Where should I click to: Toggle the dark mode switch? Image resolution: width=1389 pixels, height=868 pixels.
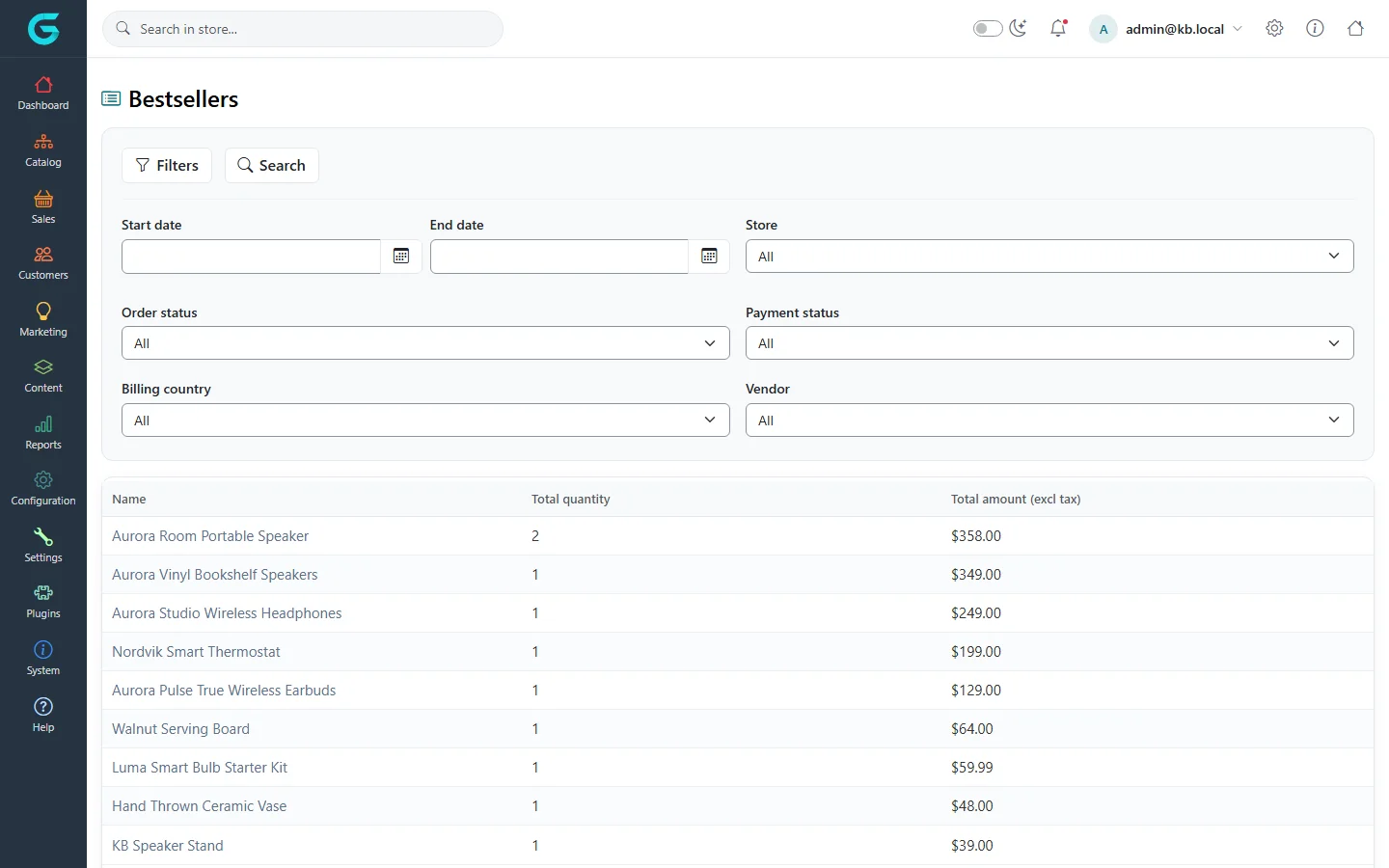(x=988, y=28)
